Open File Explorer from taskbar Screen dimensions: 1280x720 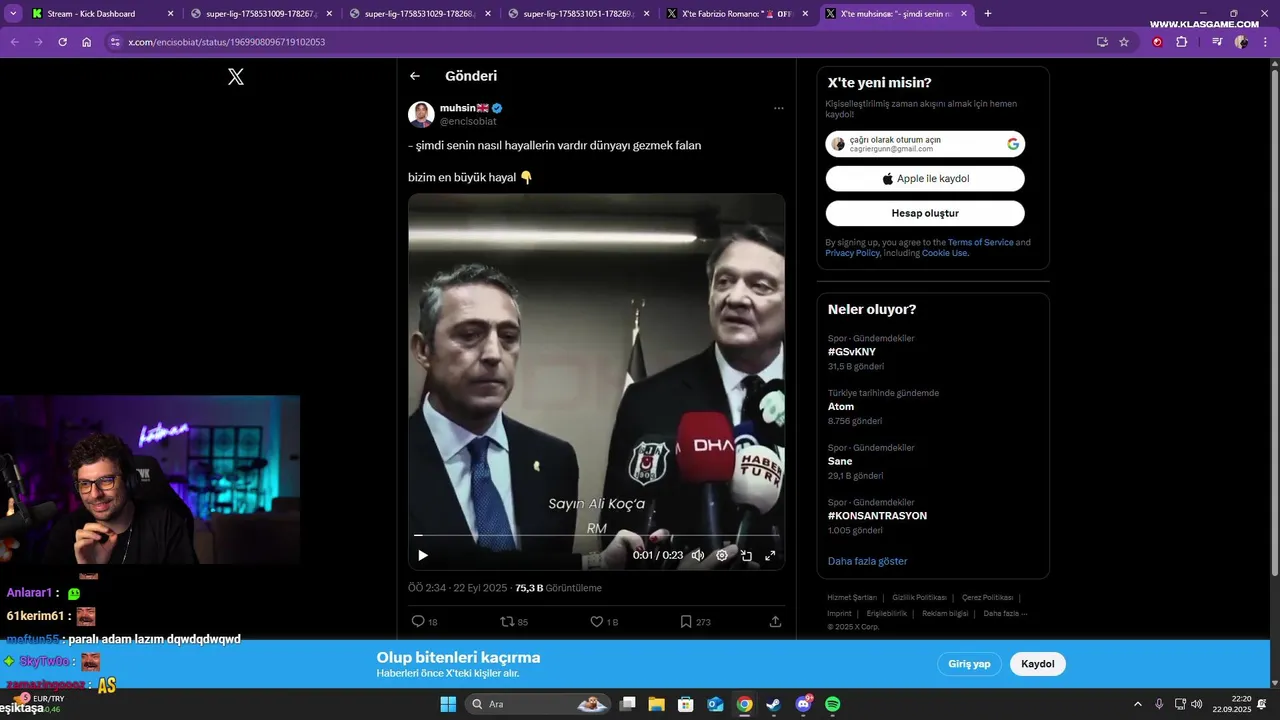pos(657,704)
